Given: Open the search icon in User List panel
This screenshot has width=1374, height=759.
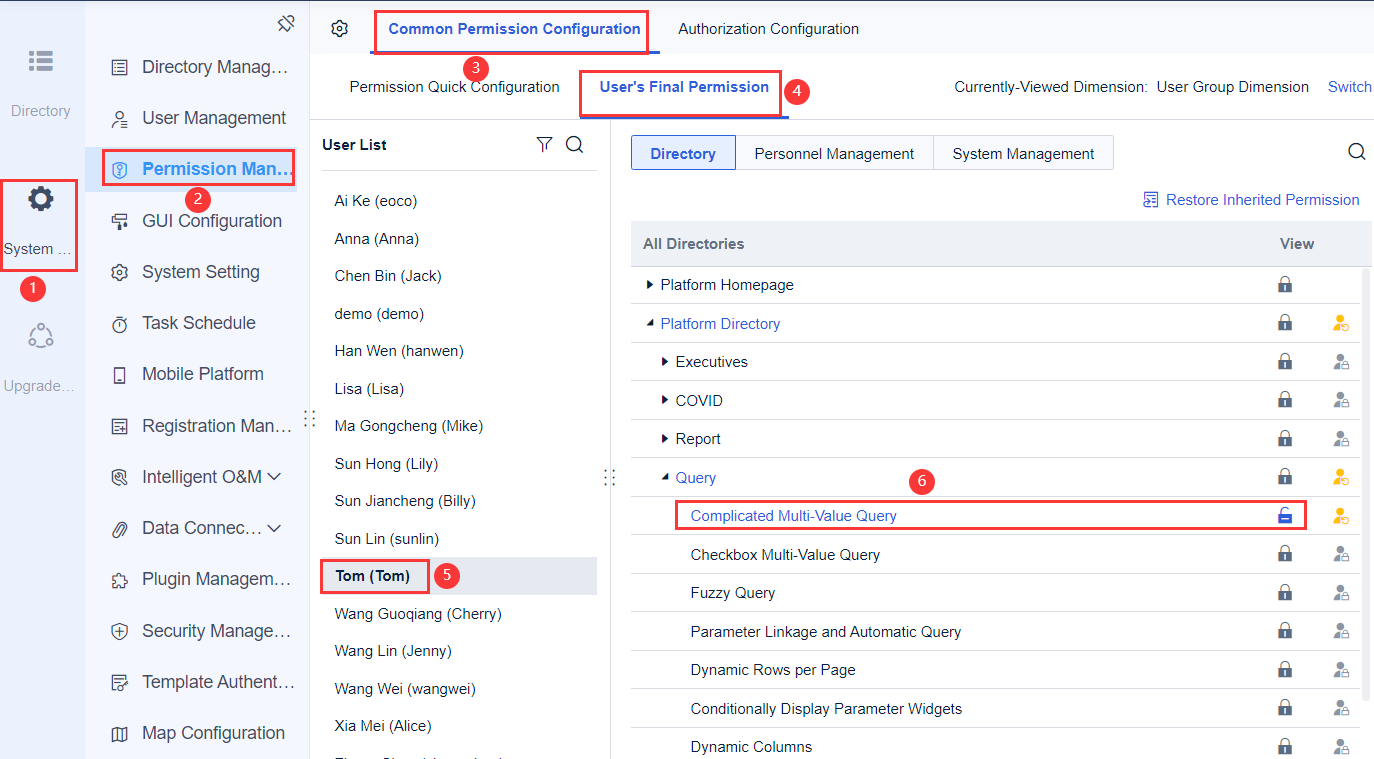Looking at the screenshot, I should [x=574, y=144].
